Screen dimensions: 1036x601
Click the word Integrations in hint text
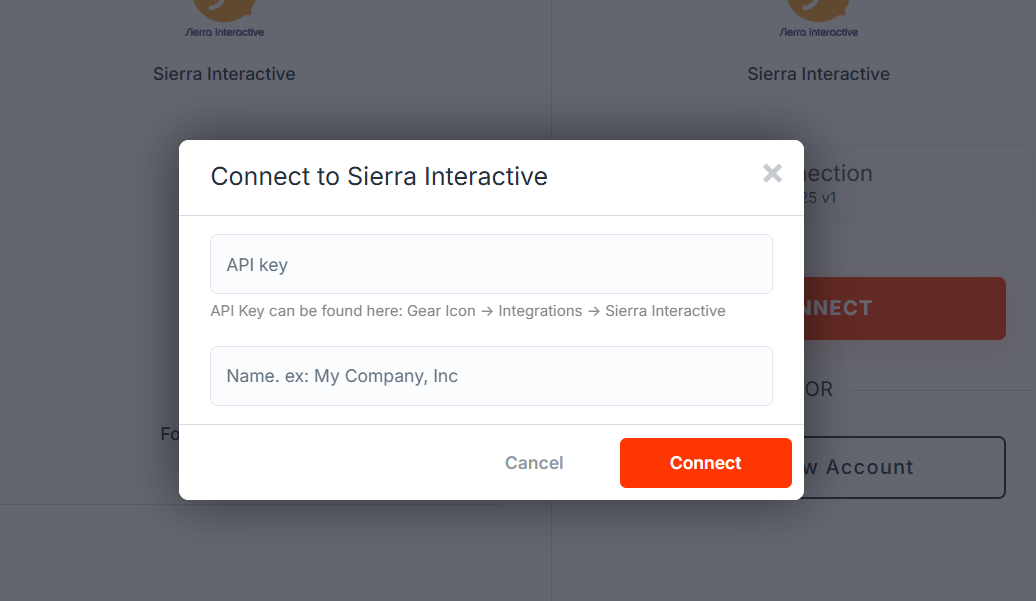540,311
